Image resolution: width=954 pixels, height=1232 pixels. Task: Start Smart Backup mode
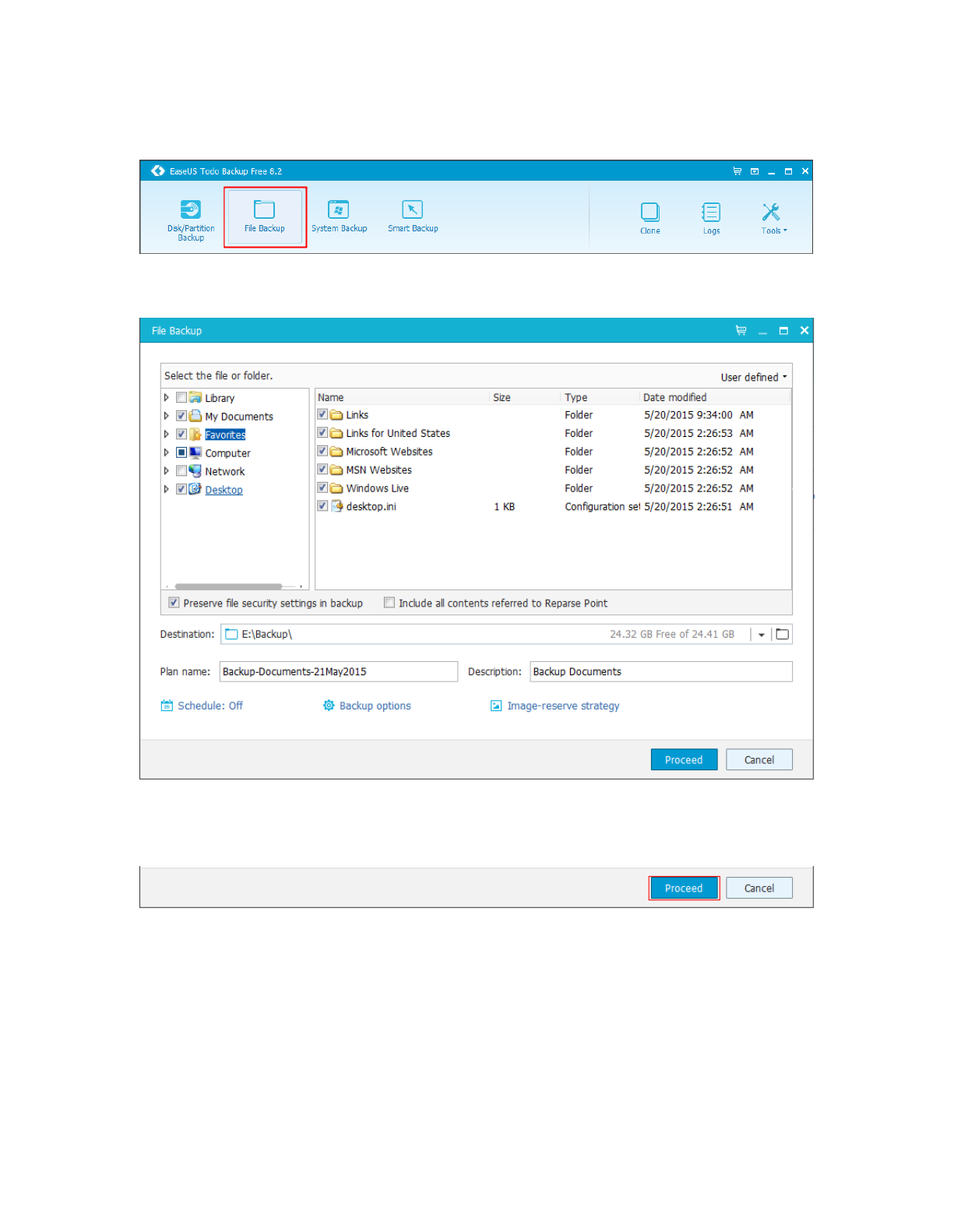click(413, 217)
